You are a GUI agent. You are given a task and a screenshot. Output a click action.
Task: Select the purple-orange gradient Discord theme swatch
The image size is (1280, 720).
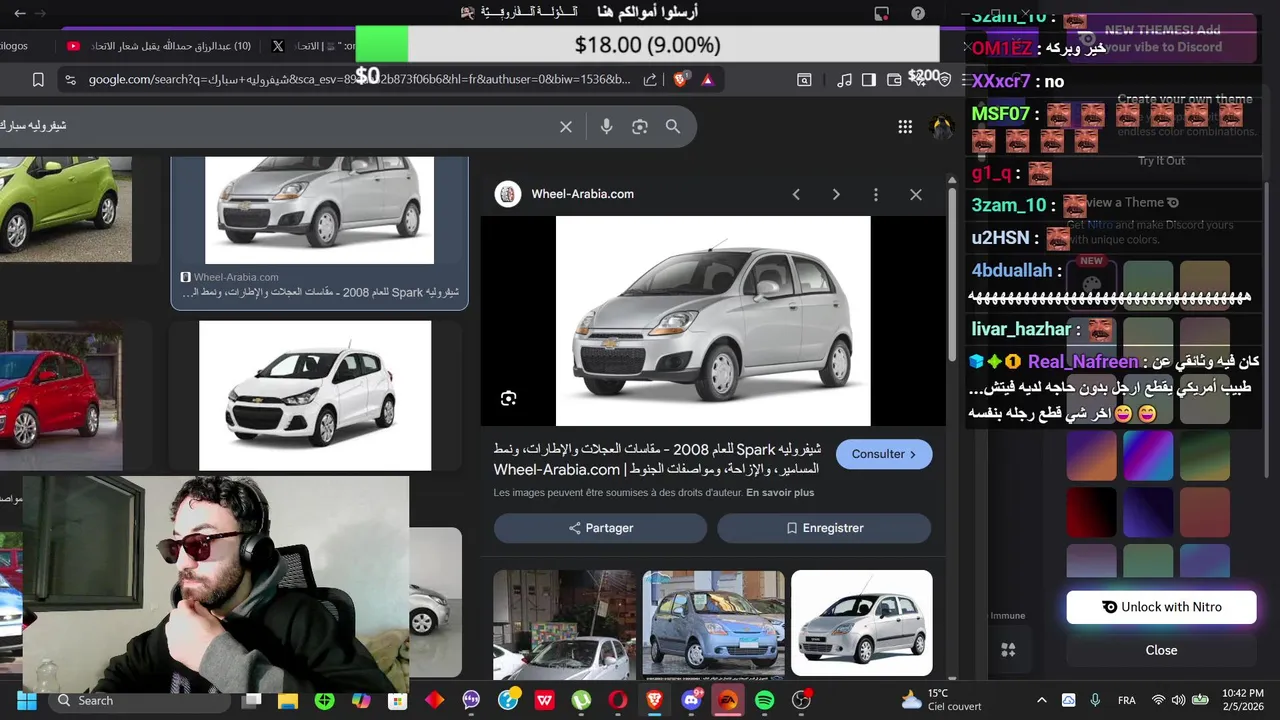(x=1091, y=456)
